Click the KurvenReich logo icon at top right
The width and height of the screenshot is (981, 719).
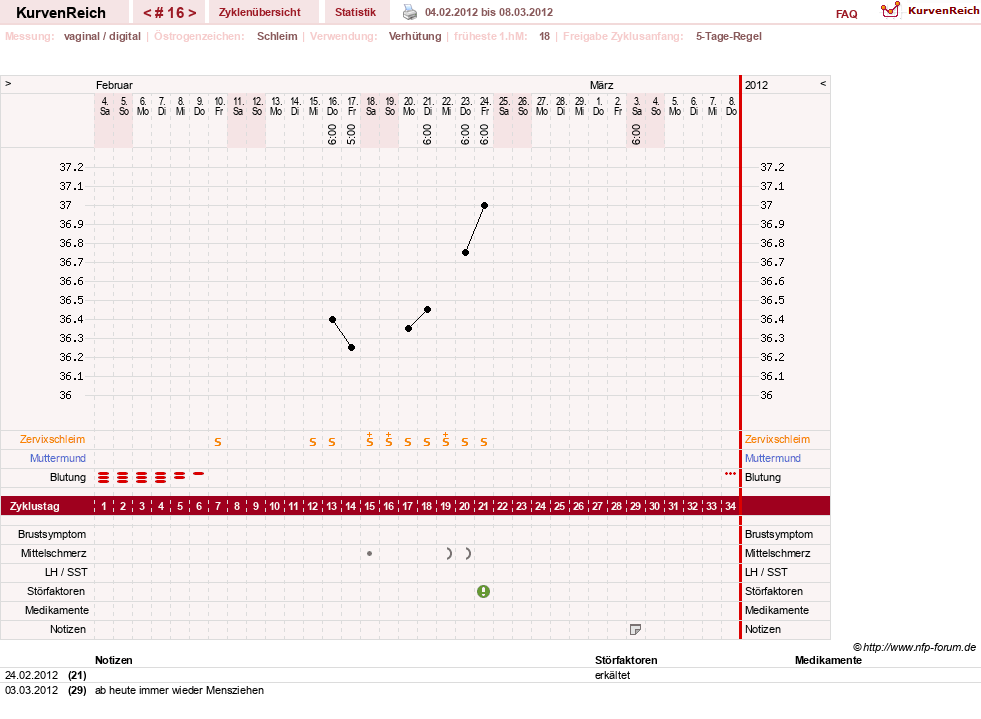pyautogui.click(x=890, y=10)
